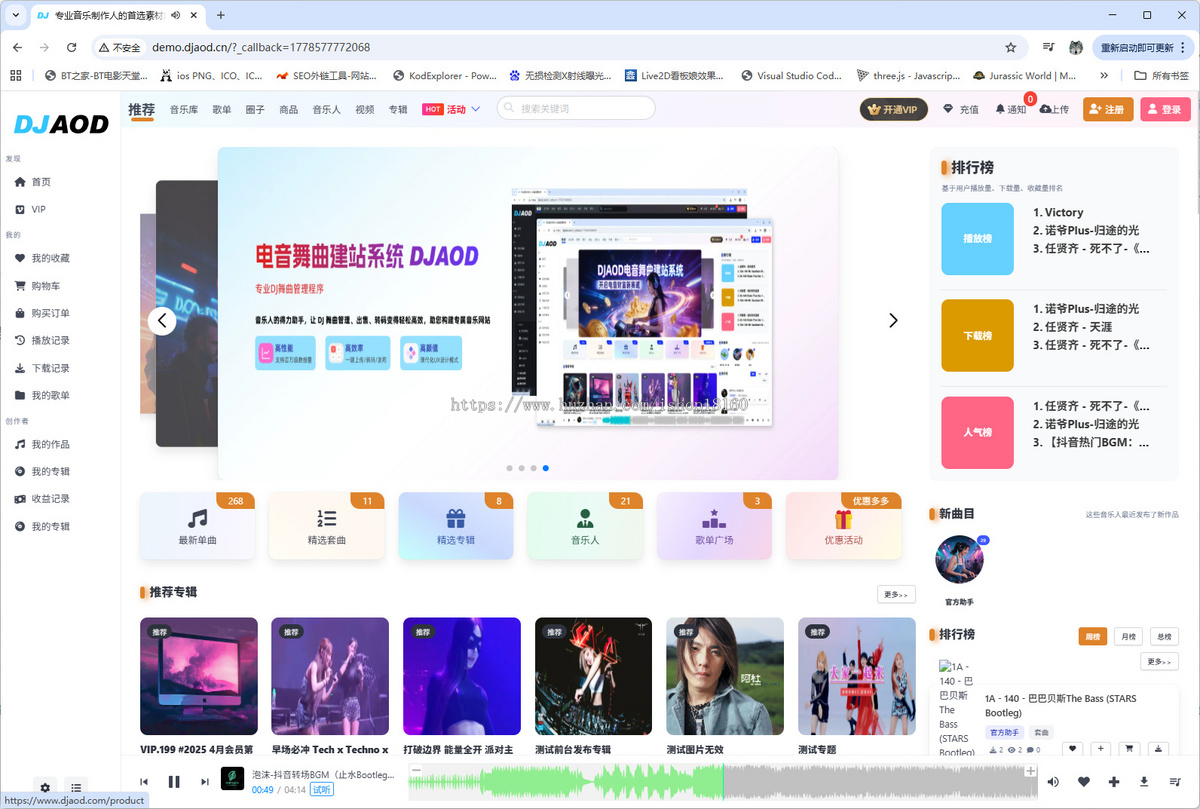The width and height of the screenshot is (1200, 809).
Task: Show previous banner slide with left arrow
Action: pyautogui.click(x=162, y=320)
